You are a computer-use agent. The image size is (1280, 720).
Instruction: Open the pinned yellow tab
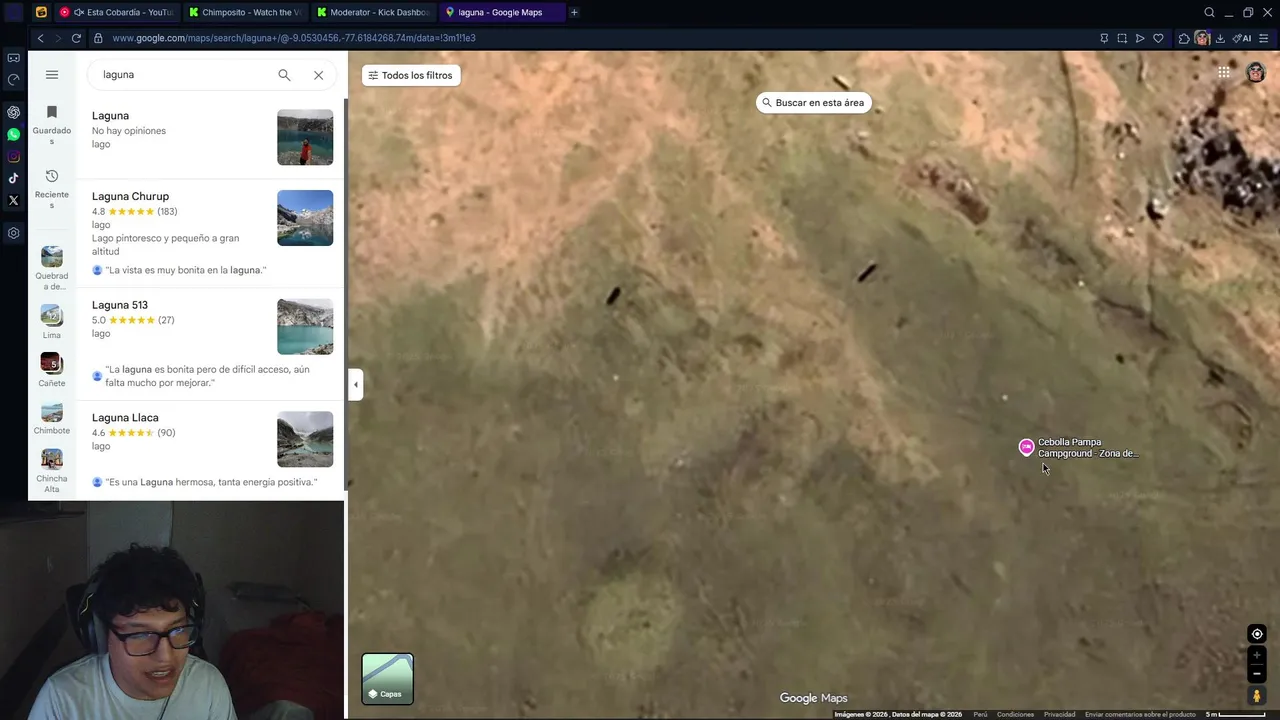(41, 12)
